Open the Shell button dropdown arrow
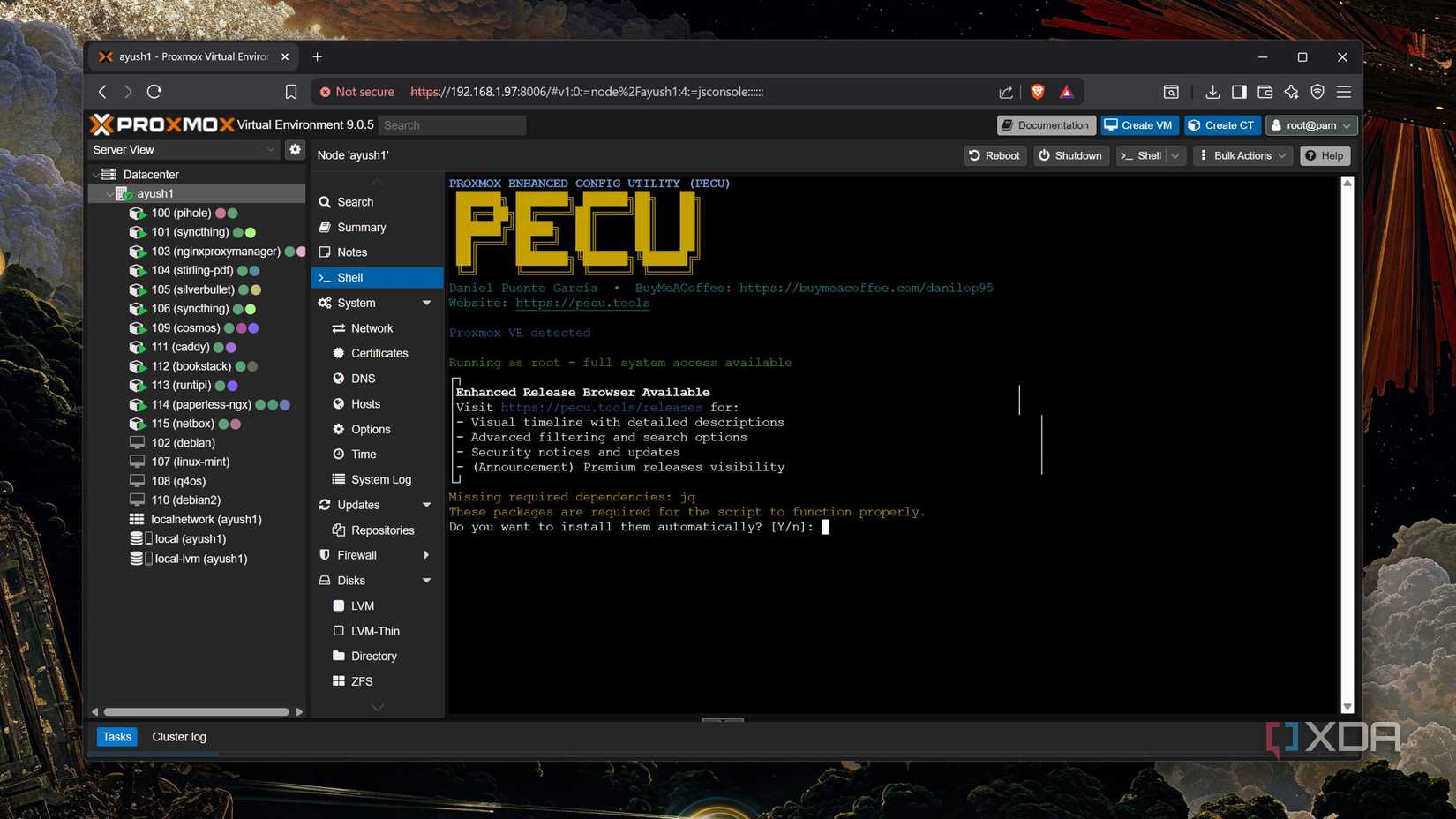Screen dimensions: 1456x819 click(x=1175, y=155)
